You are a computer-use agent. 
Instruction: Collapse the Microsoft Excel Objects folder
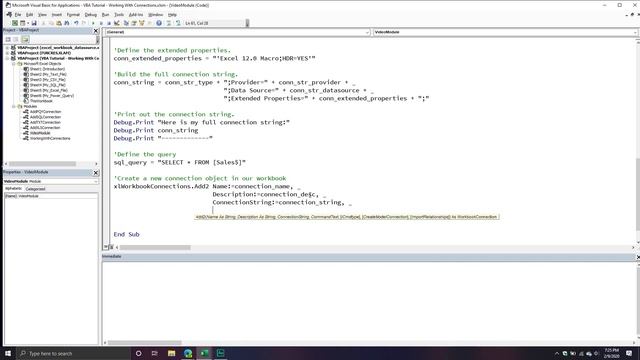coord(13,64)
